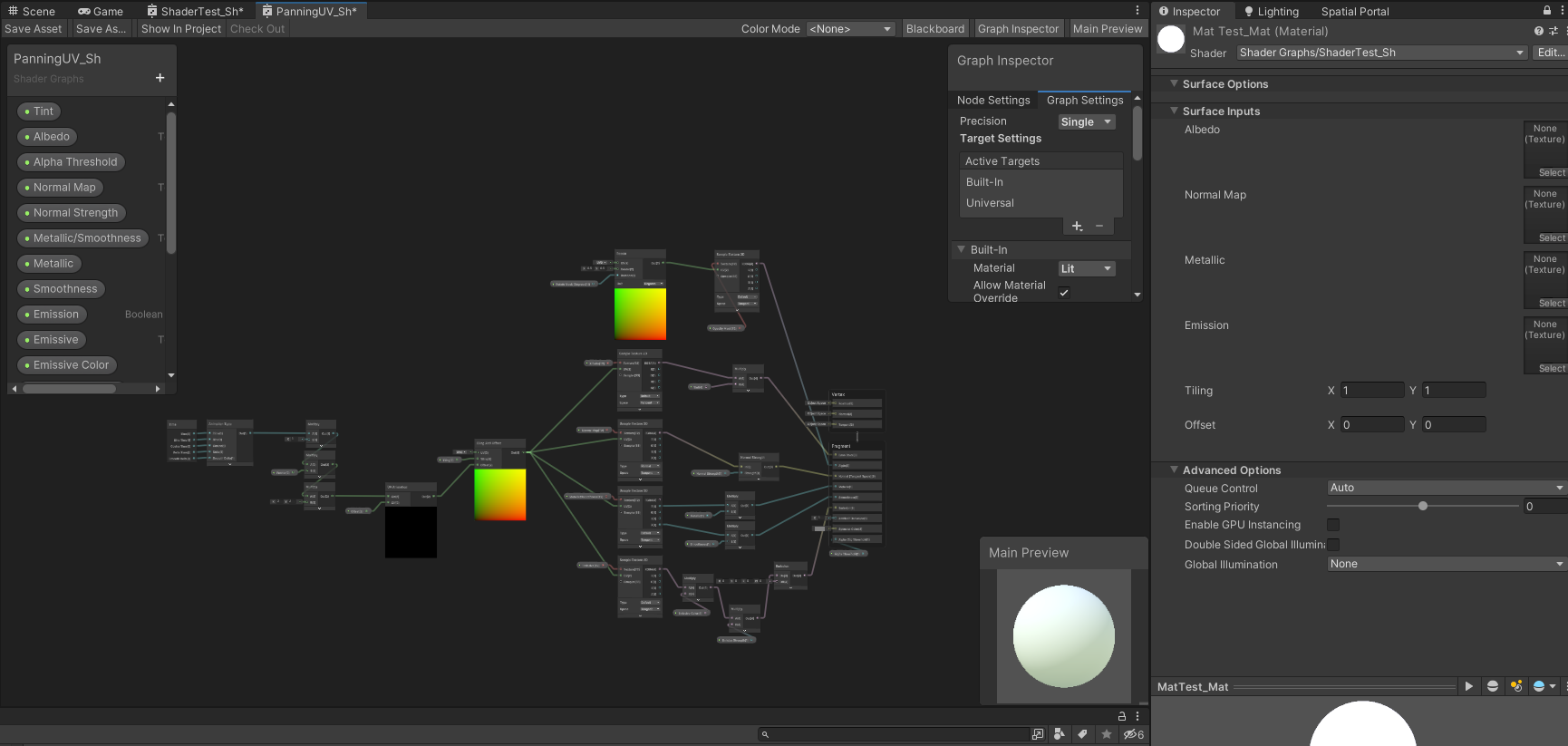The height and width of the screenshot is (746, 1568).
Task: Enable GPU Instancing checkbox
Action: [x=1333, y=525]
